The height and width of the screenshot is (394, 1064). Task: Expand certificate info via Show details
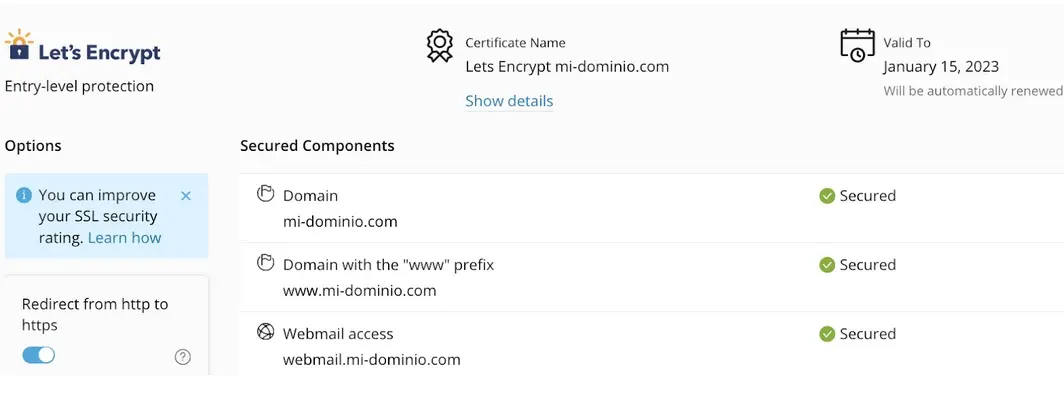pos(509,101)
